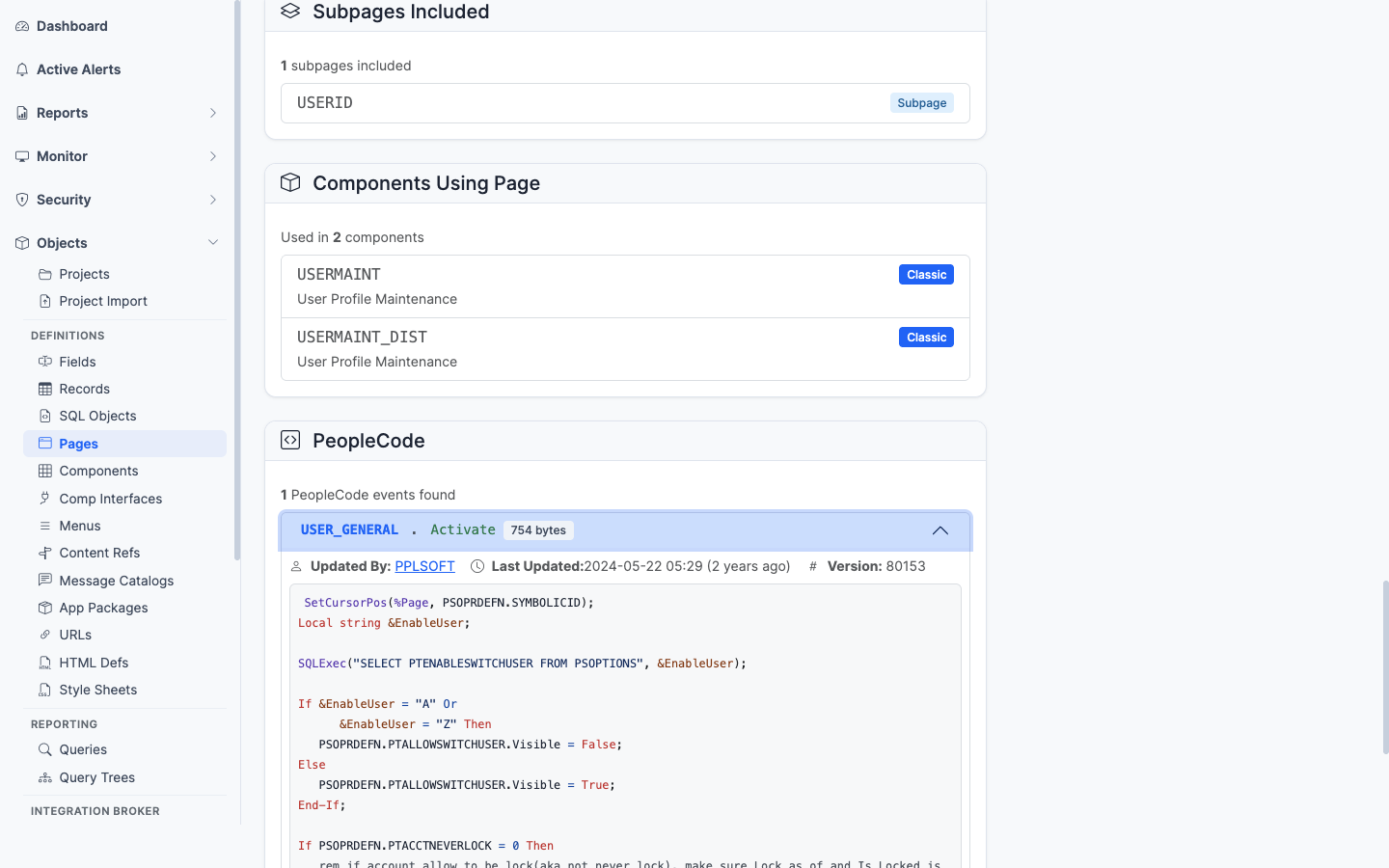This screenshot has height=868, width=1389.
Task: Click the Subpages Included layers icon
Action: [290, 11]
